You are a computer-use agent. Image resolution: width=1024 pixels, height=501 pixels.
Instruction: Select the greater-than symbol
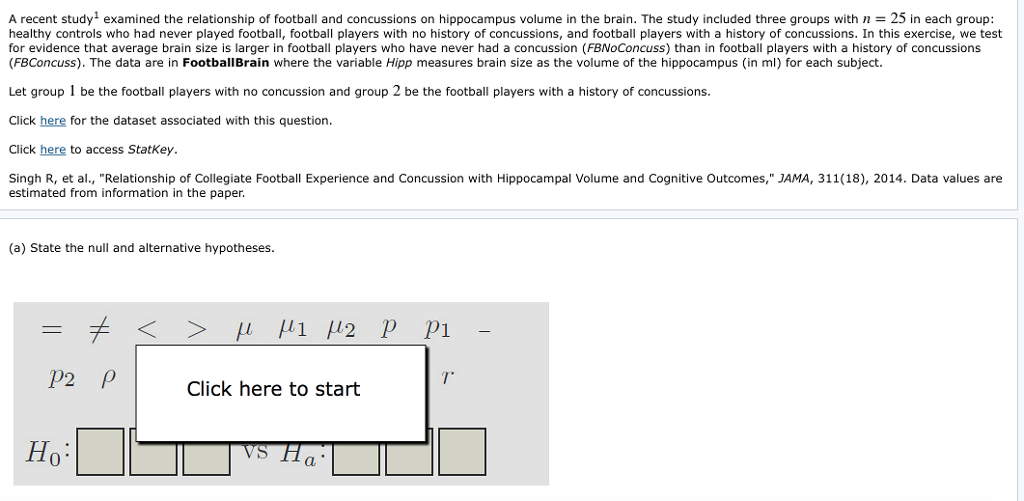tap(195, 330)
